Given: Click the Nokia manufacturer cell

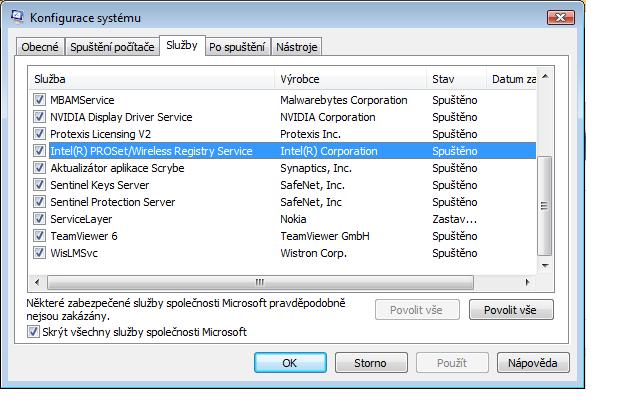Looking at the screenshot, I should pos(293,219).
